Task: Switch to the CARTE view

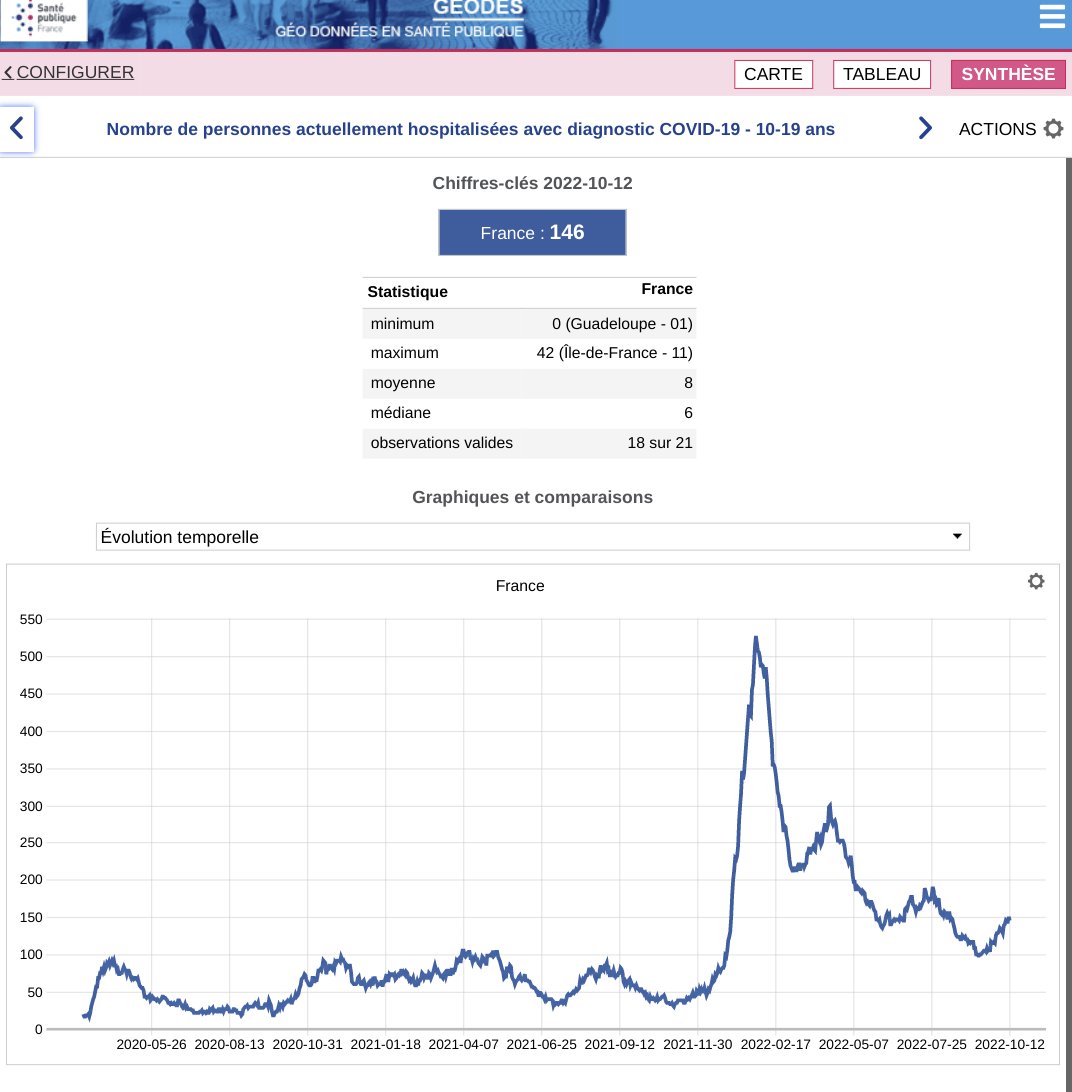Action: (x=773, y=74)
